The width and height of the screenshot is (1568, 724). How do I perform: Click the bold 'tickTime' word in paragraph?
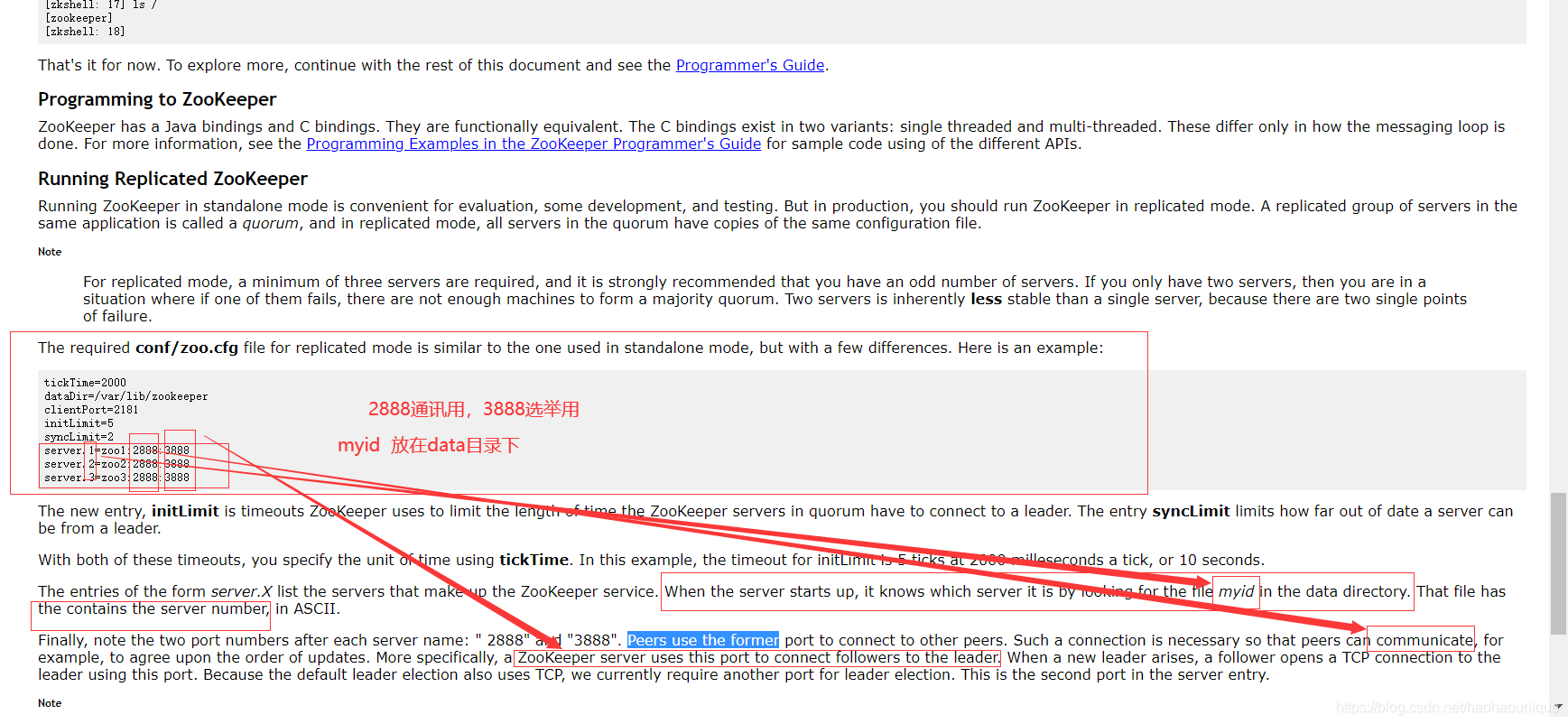coord(534,560)
